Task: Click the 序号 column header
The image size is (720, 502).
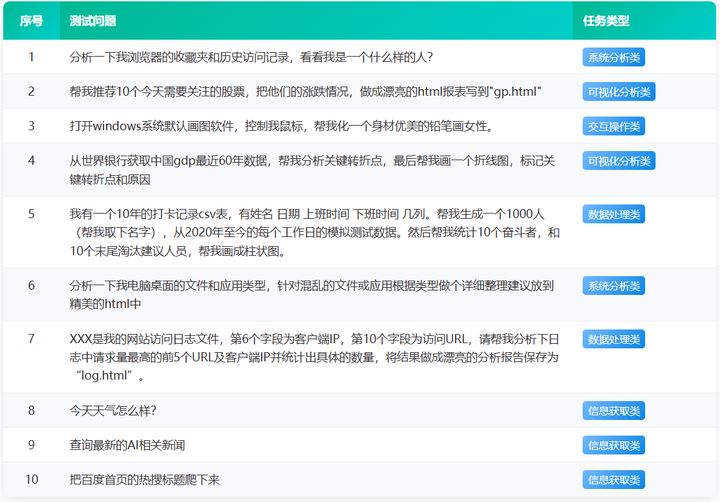Action: click(31, 21)
